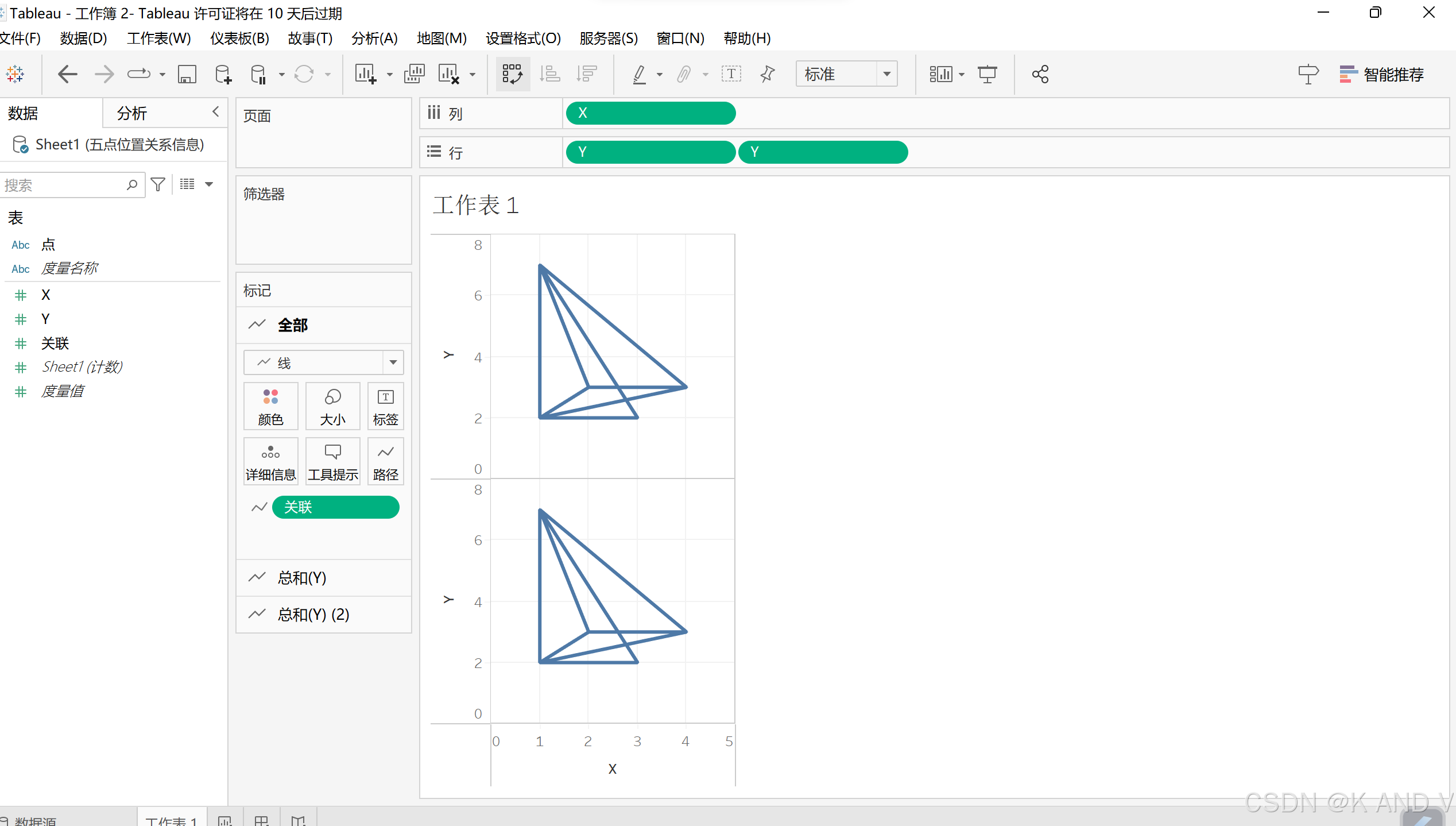Toggle the Show Me (智能推荐) panel
The image size is (1456, 826).
pos(1381,74)
